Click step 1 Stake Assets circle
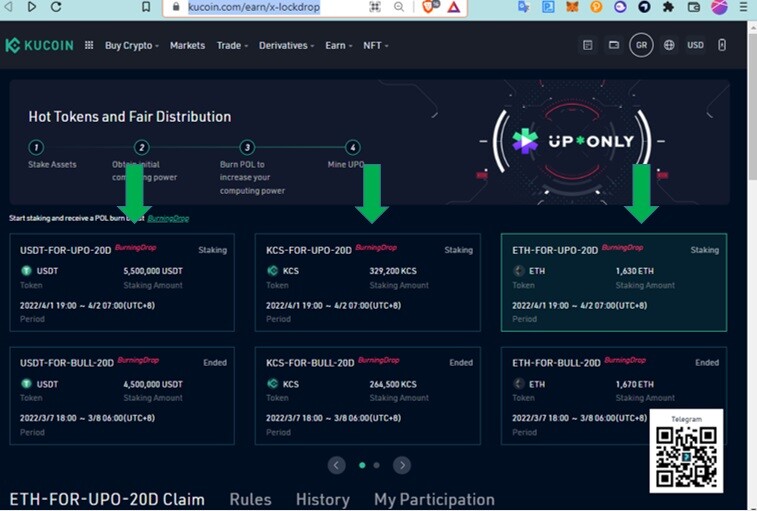This screenshot has height=511, width=757. pos(36,147)
